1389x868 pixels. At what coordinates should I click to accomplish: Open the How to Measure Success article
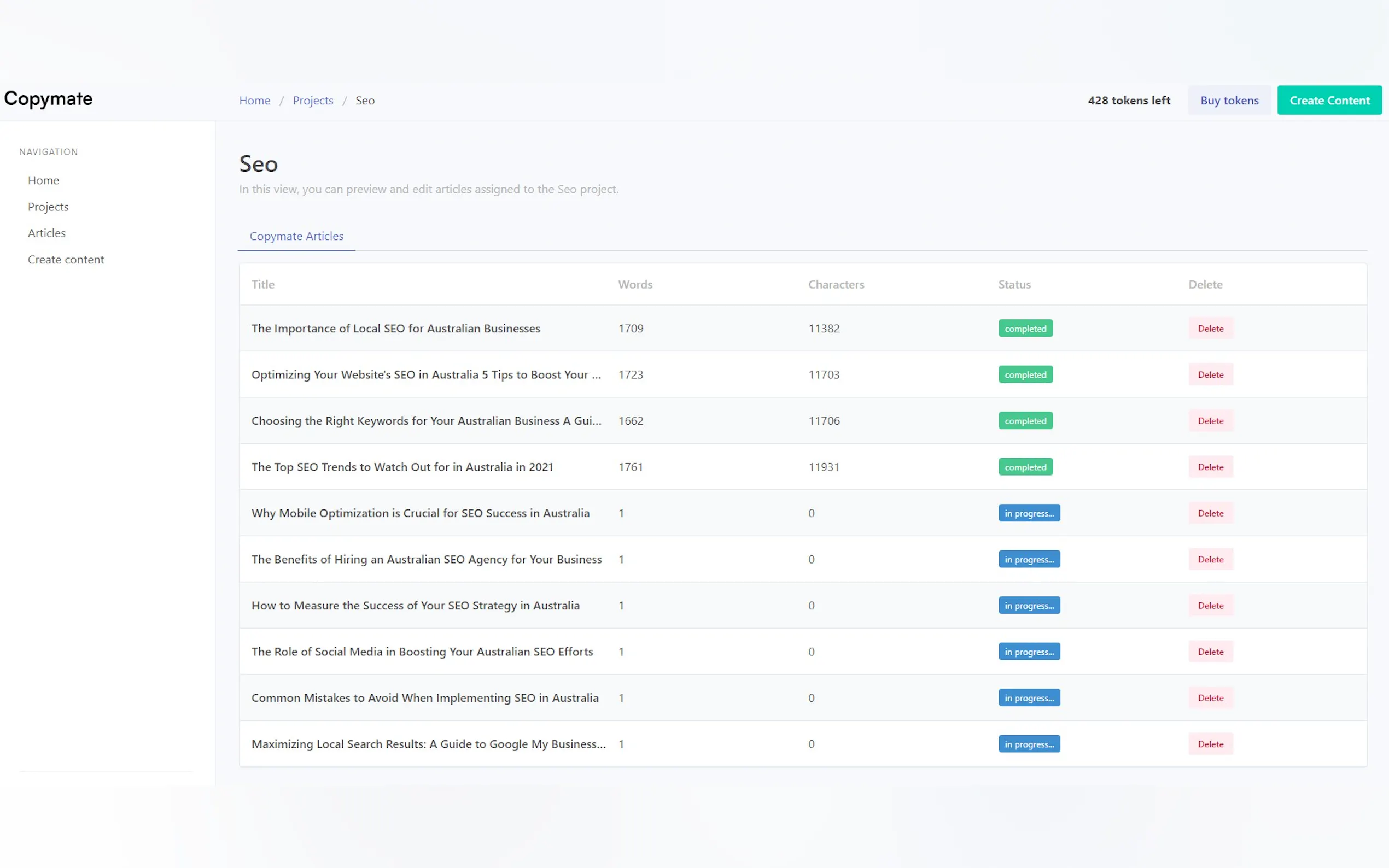[415, 605]
